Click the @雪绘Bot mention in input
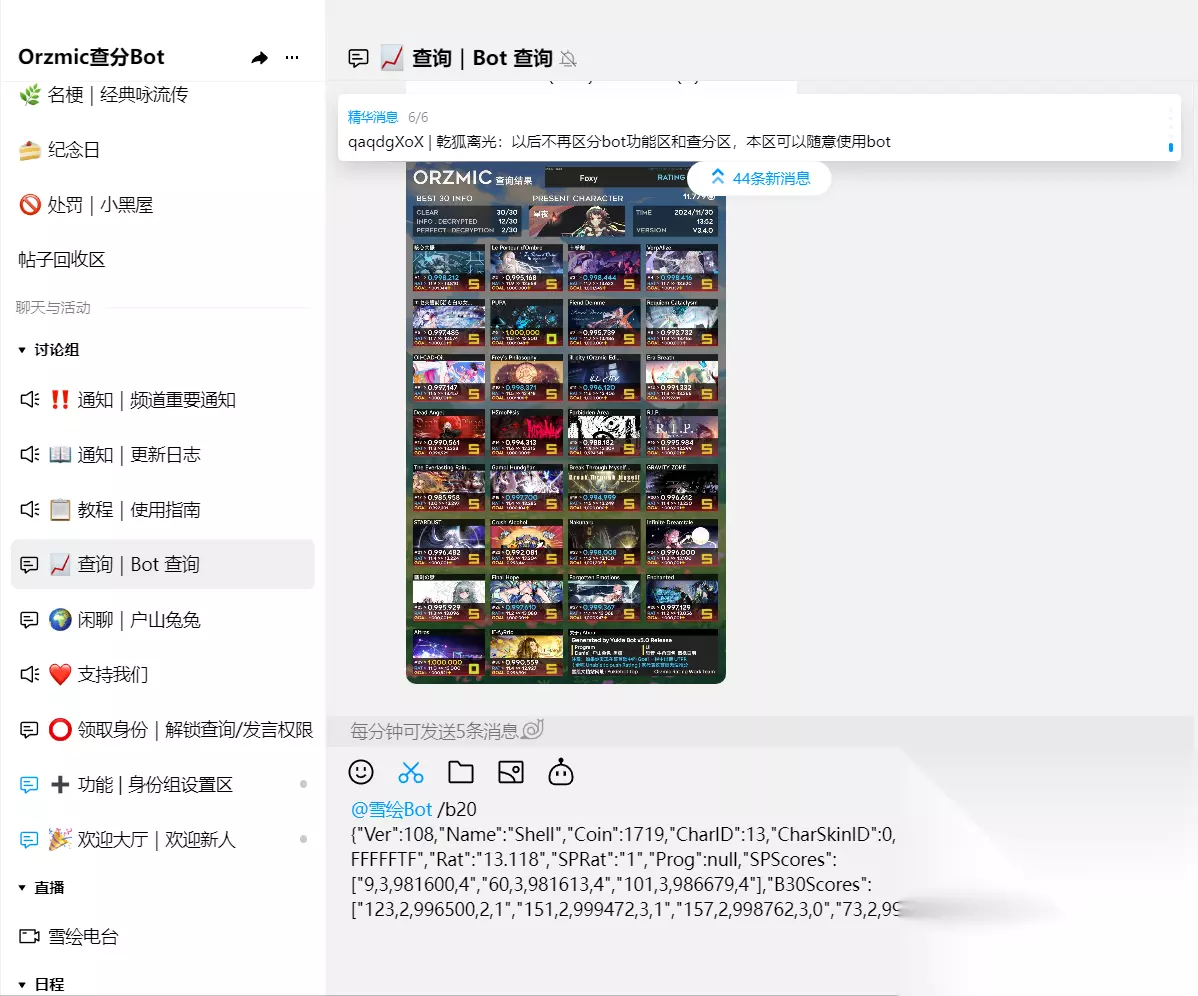This screenshot has width=1198, height=996. 391,810
